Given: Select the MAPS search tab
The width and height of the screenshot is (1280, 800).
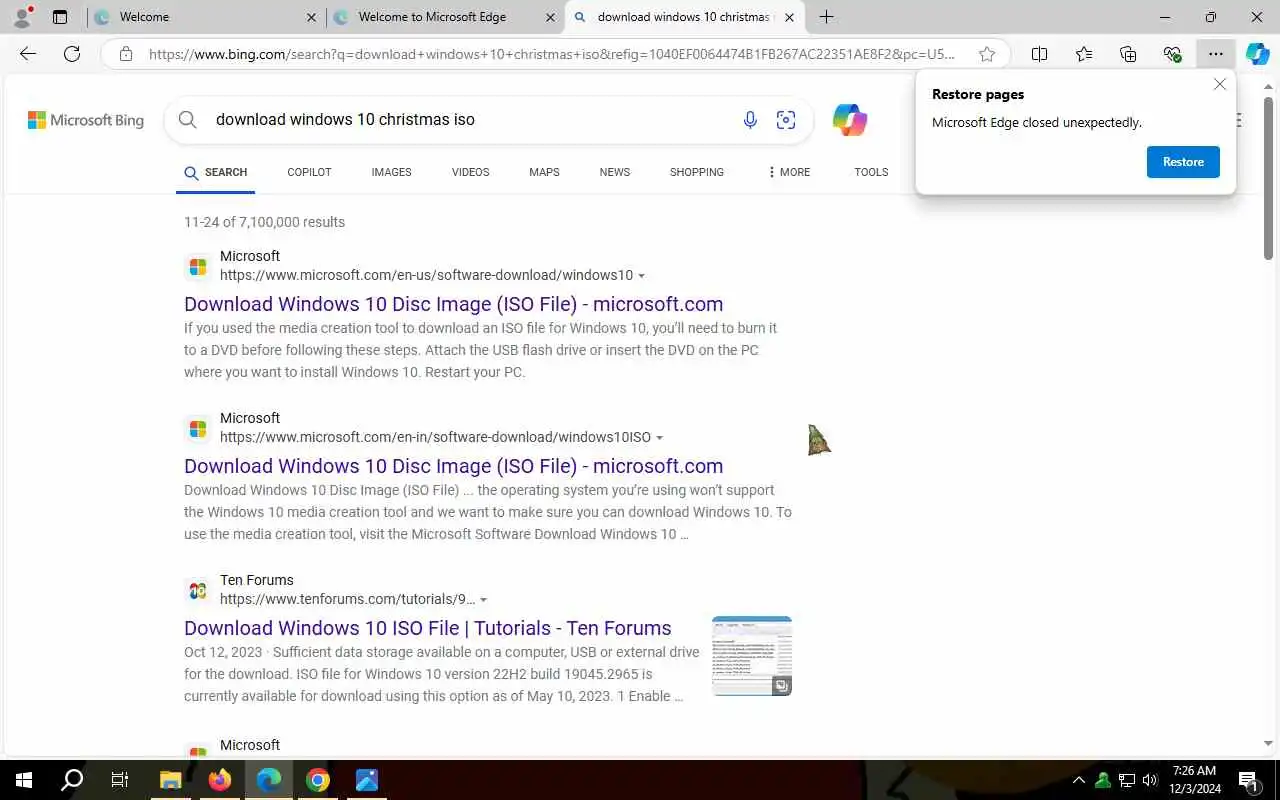Looking at the screenshot, I should [544, 172].
